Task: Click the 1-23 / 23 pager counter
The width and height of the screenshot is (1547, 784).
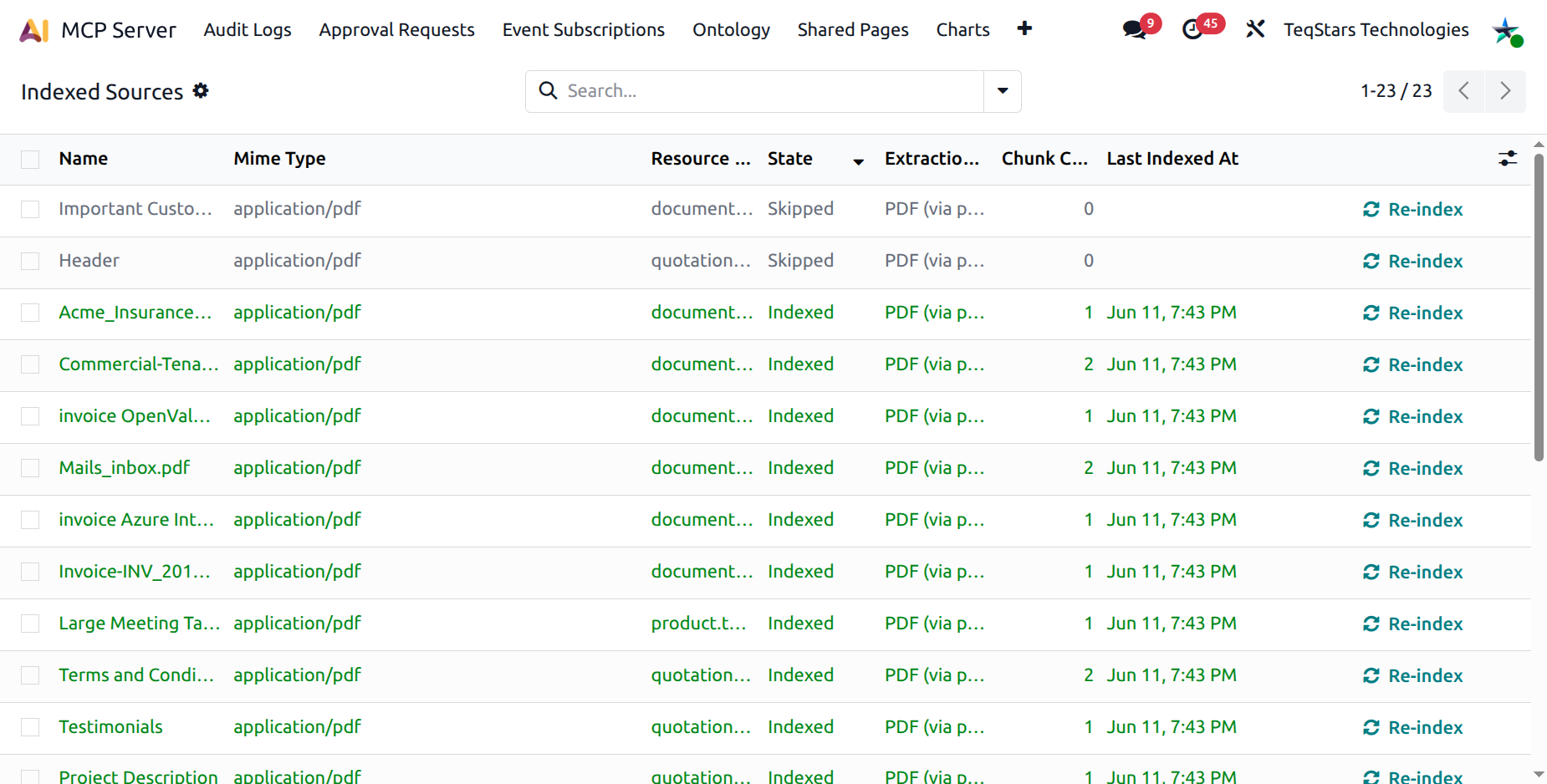Action: [x=1396, y=91]
